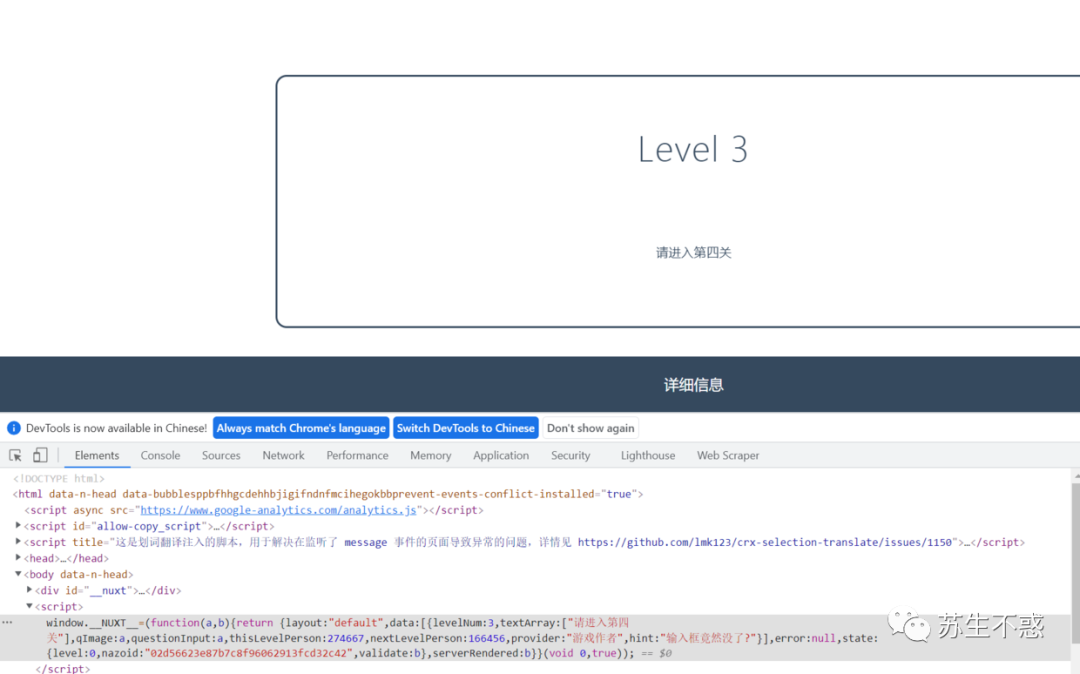Click the github.com crx-selection-translate URL text
This screenshot has width=1080, height=674.
click(766, 543)
